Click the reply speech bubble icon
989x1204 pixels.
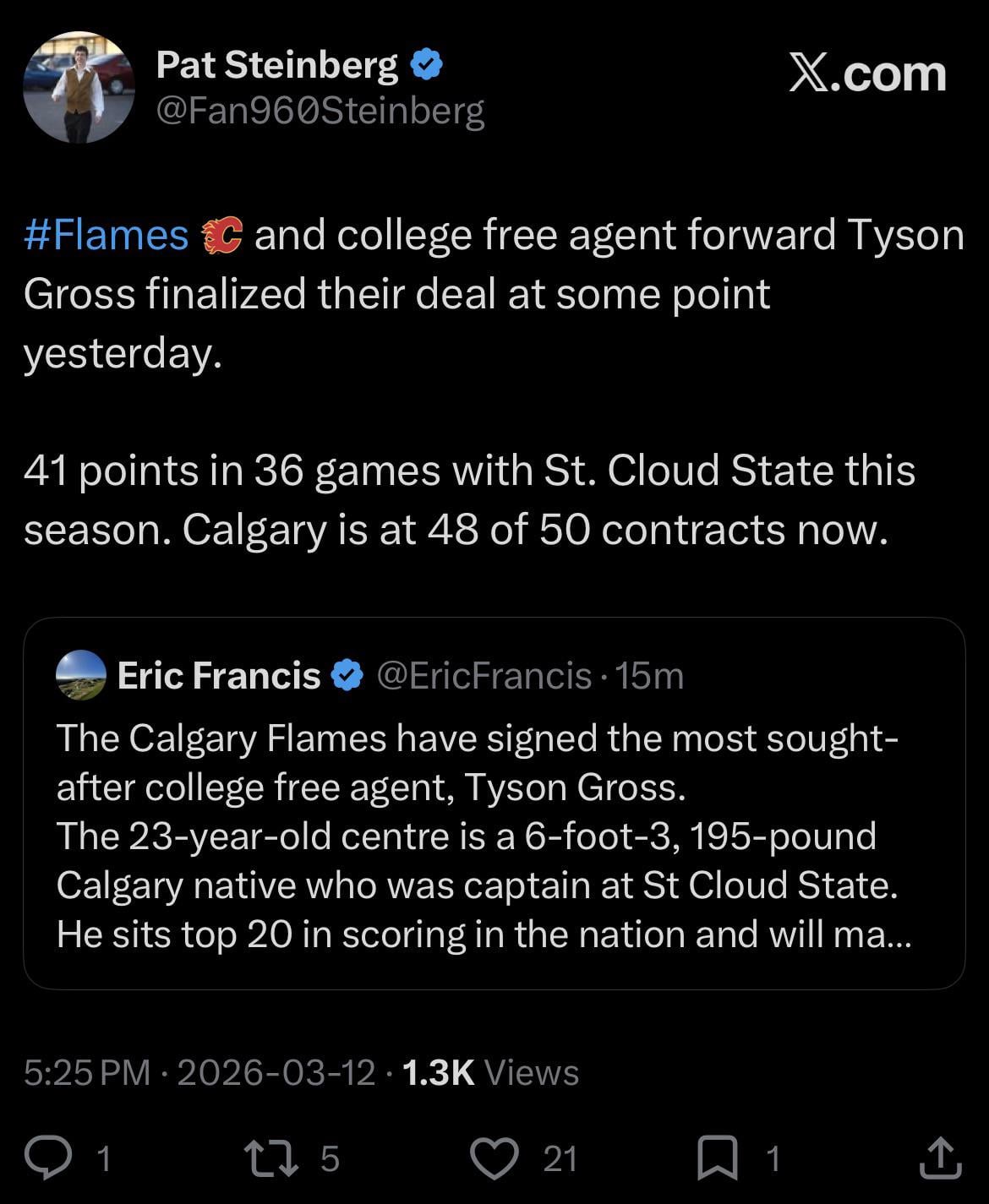click(x=48, y=1158)
